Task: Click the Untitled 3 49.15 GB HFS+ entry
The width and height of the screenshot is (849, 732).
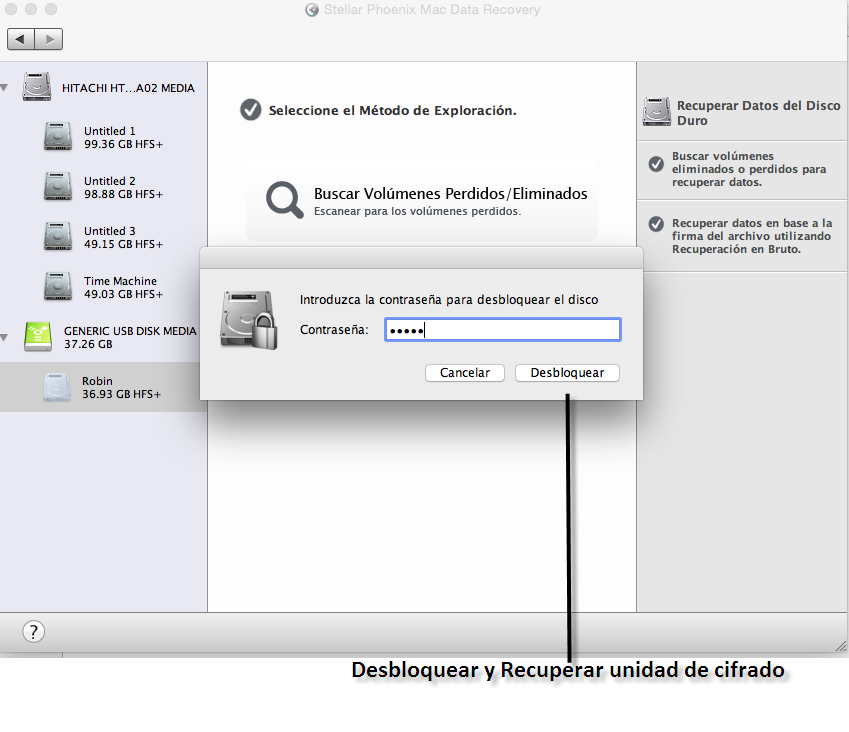Action: coord(103,237)
